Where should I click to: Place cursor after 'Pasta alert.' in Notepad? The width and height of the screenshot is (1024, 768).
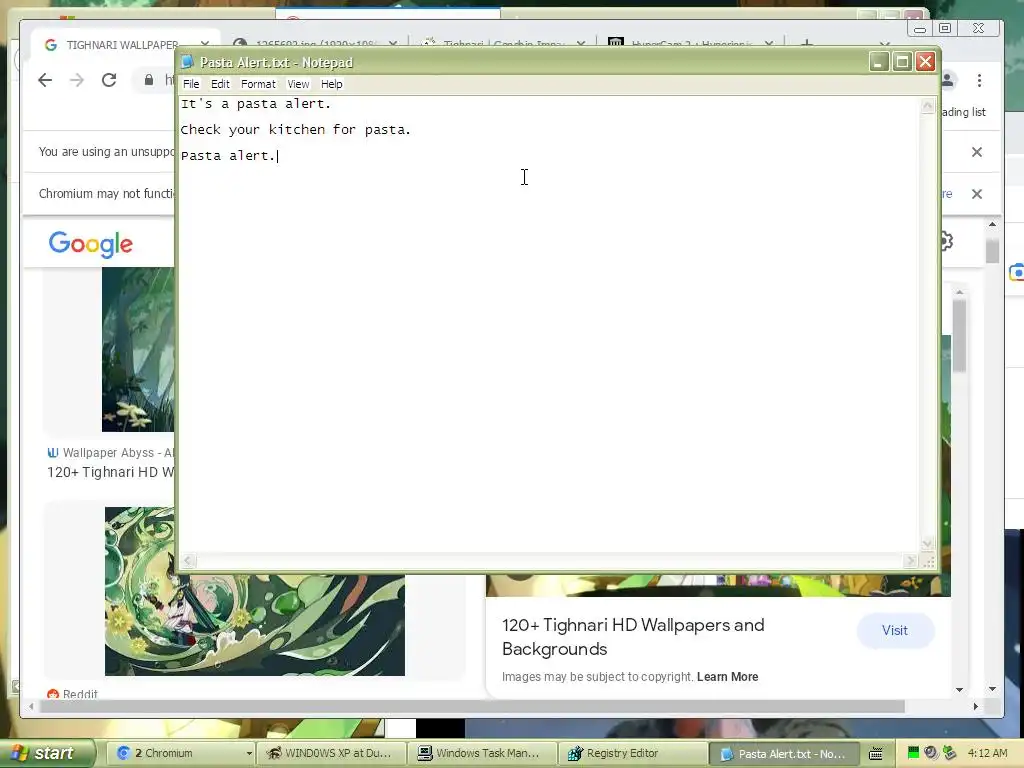278,156
